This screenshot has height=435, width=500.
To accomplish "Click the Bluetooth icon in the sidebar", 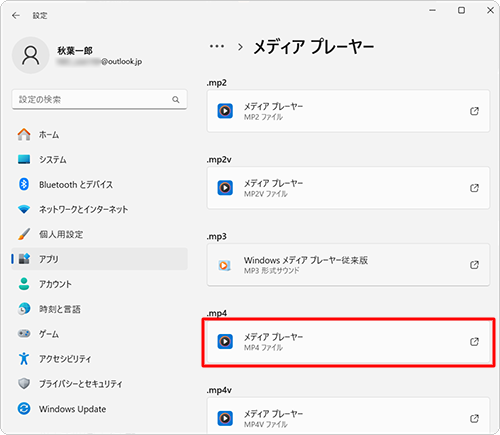I will coord(24,184).
